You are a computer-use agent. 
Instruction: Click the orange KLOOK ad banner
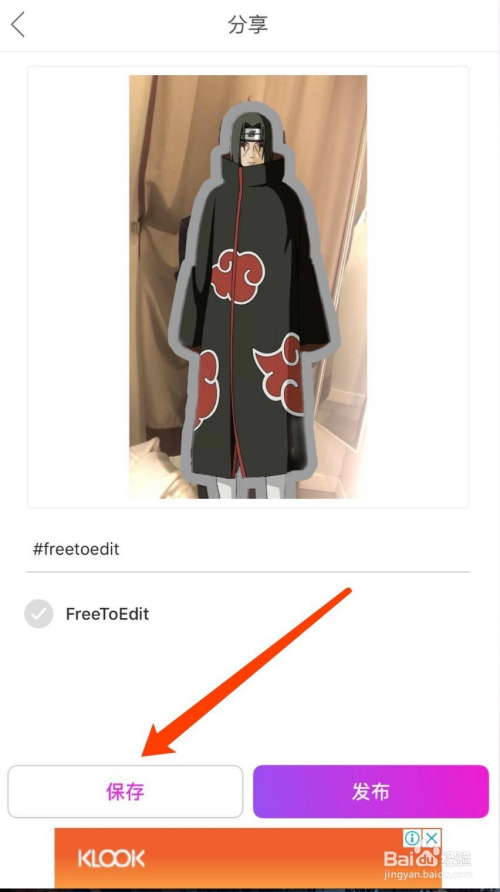pos(248,857)
